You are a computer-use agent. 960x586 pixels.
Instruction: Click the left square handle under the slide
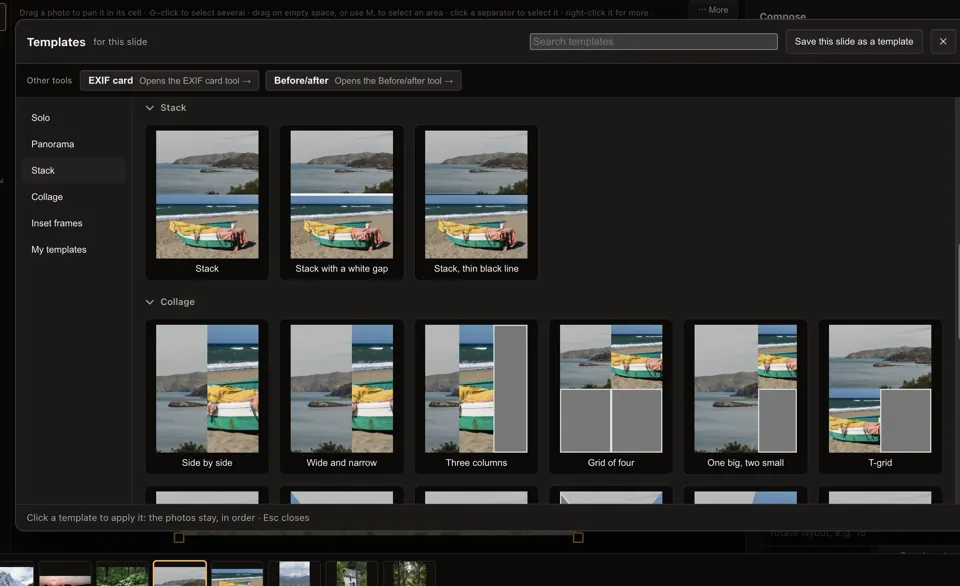pos(179,538)
